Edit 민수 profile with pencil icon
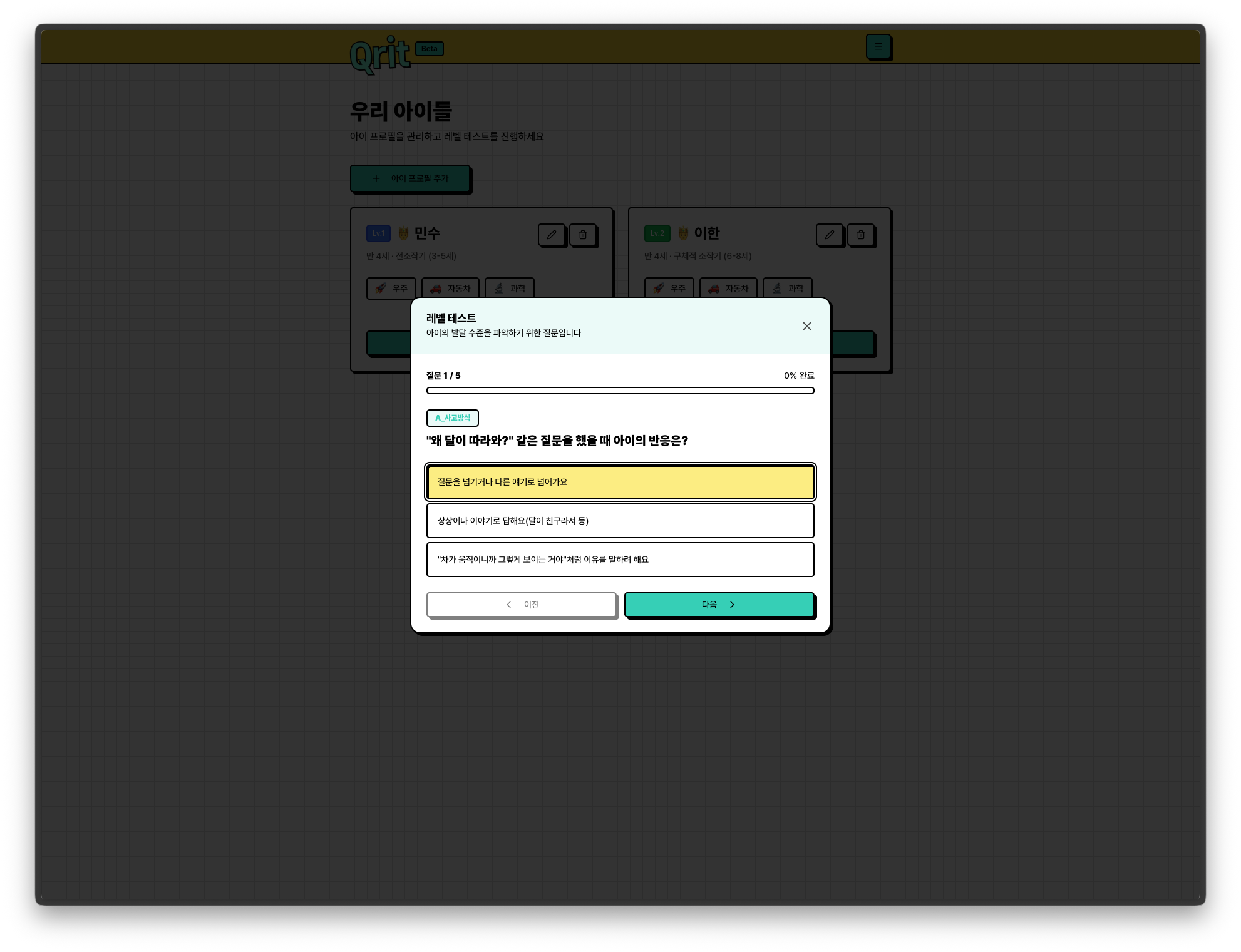This screenshot has height=952, width=1241. pyautogui.click(x=552, y=235)
